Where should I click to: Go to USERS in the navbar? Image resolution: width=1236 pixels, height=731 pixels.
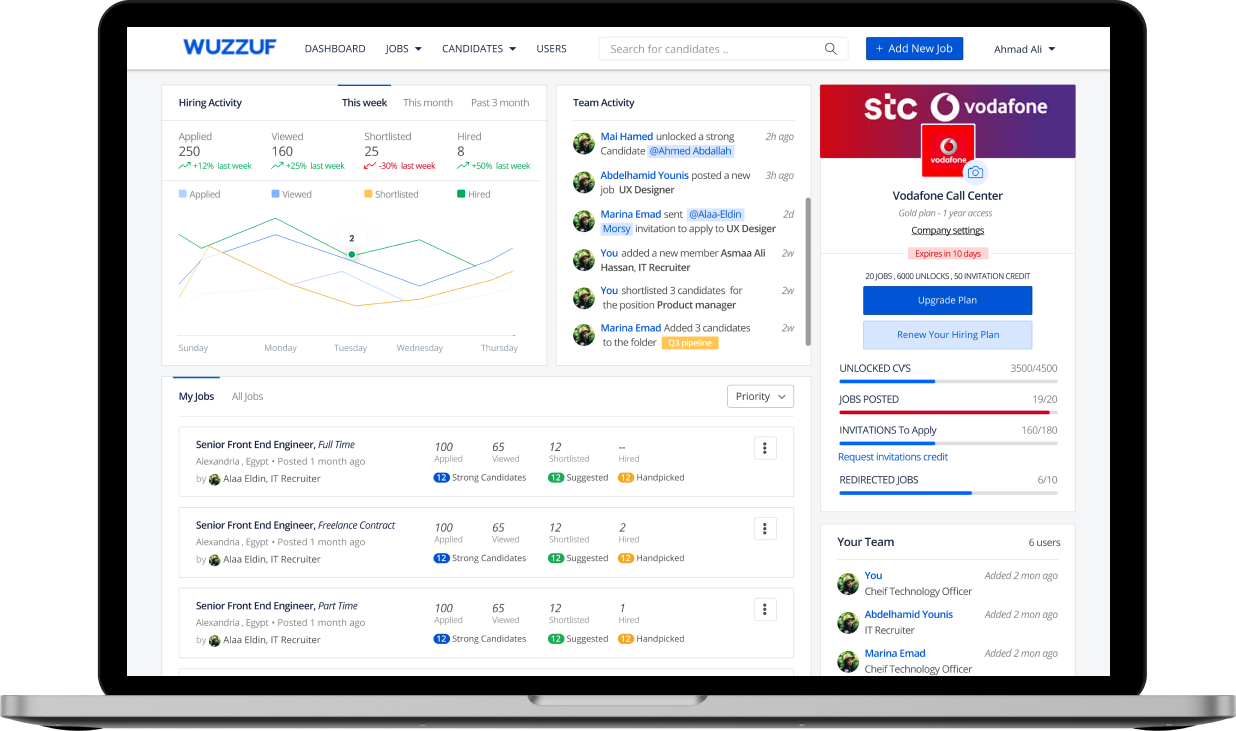[x=551, y=49]
